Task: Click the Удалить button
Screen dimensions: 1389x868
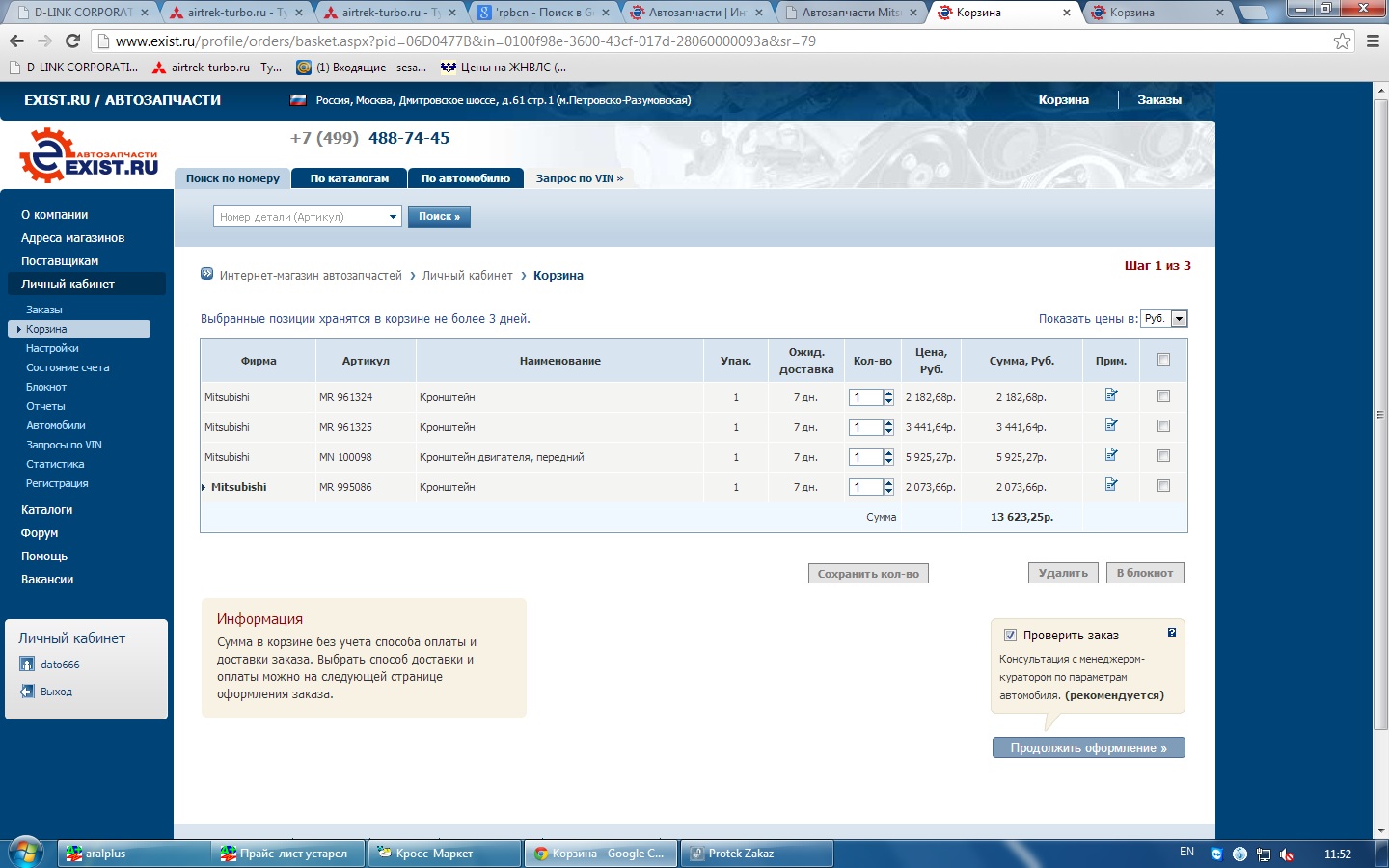Action: (x=1062, y=573)
